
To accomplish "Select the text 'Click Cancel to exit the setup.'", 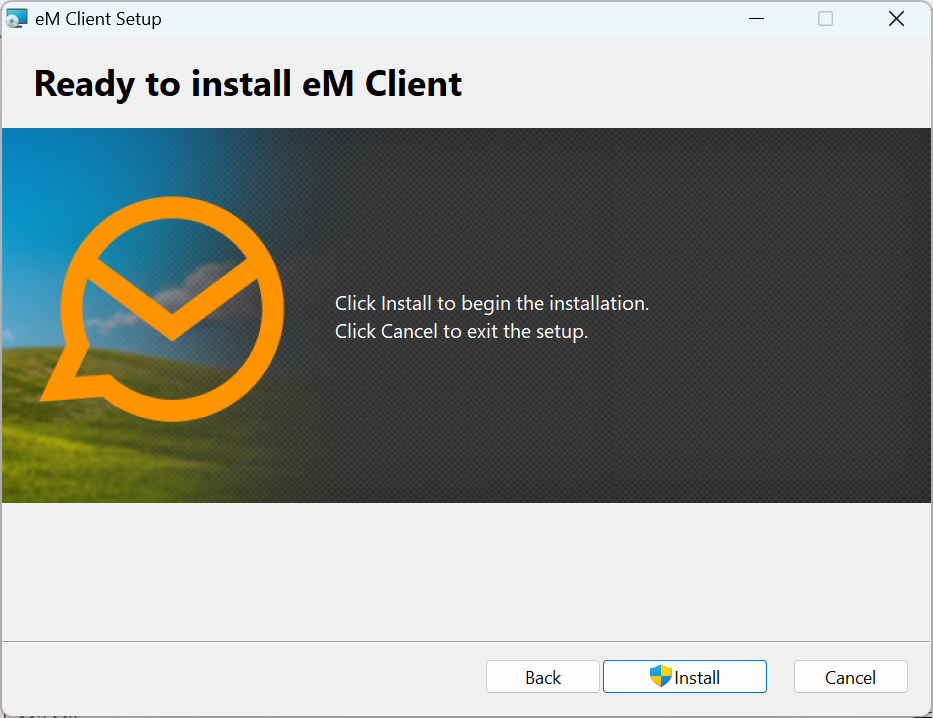I will point(461,331).
